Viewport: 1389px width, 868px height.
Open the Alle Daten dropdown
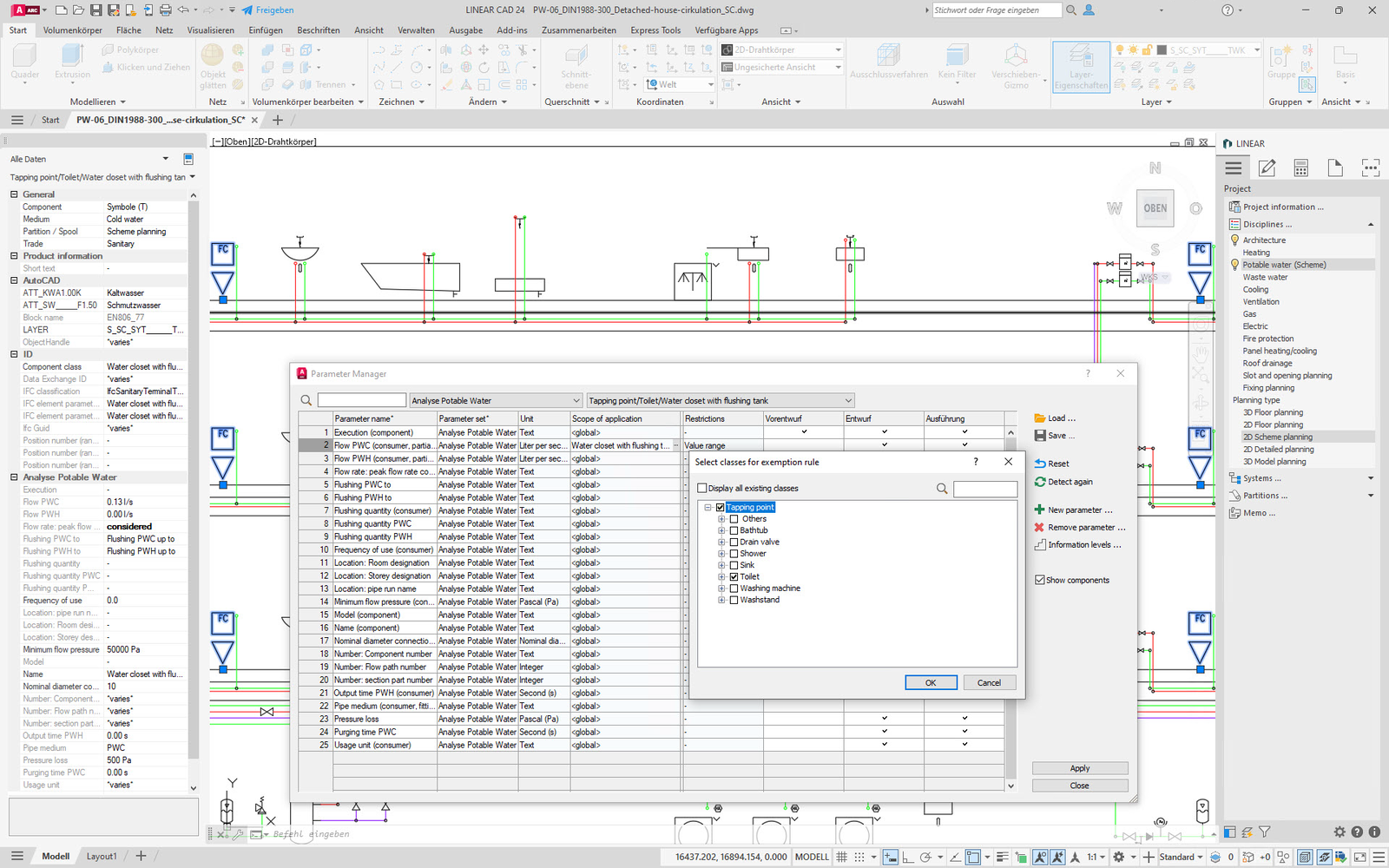point(165,159)
